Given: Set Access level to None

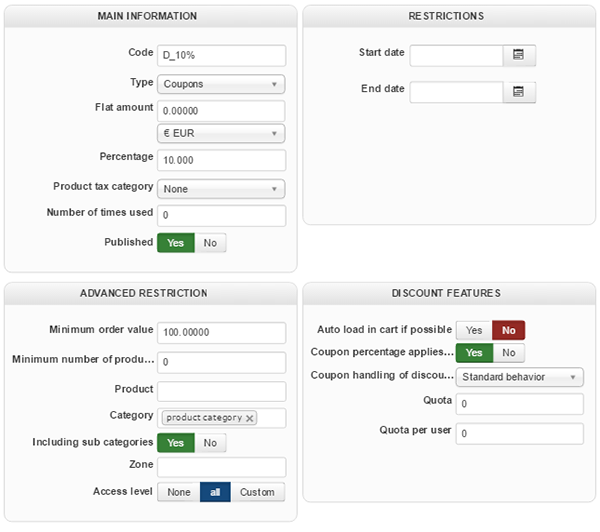Looking at the screenshot, I should click(179, 492).
